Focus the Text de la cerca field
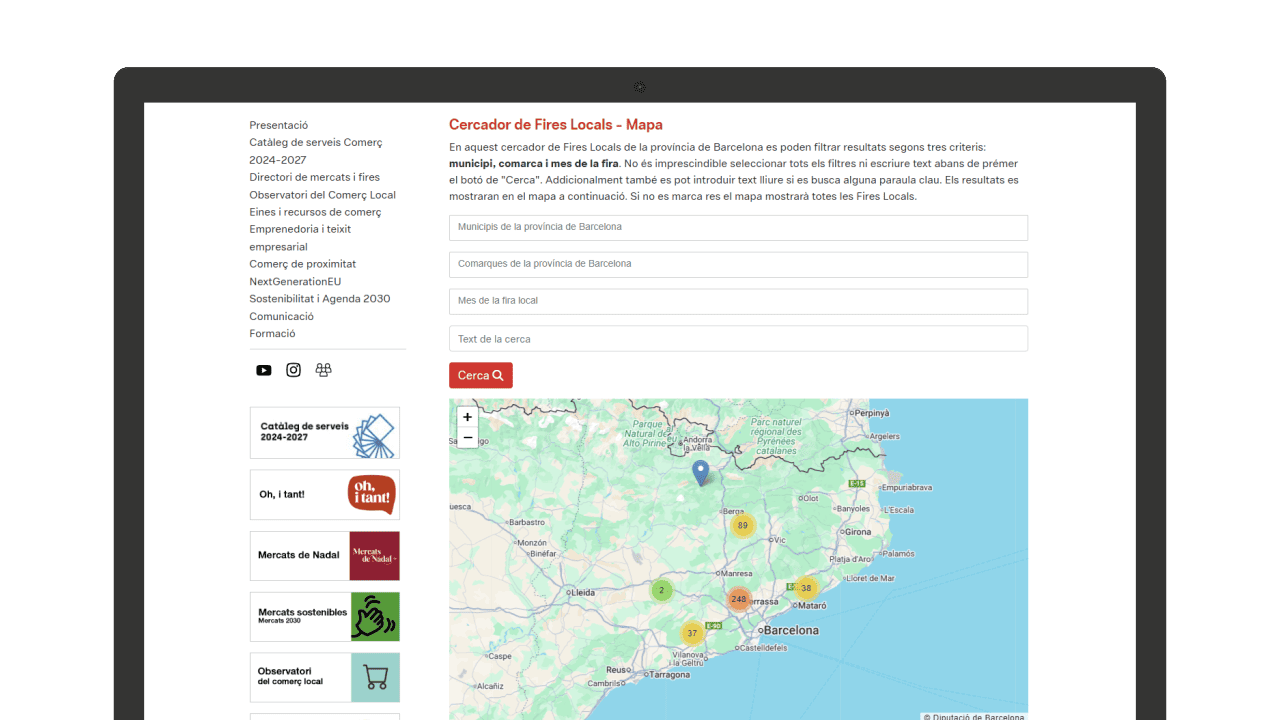This screenshot has width=1280, height=720. pos(738,339)
